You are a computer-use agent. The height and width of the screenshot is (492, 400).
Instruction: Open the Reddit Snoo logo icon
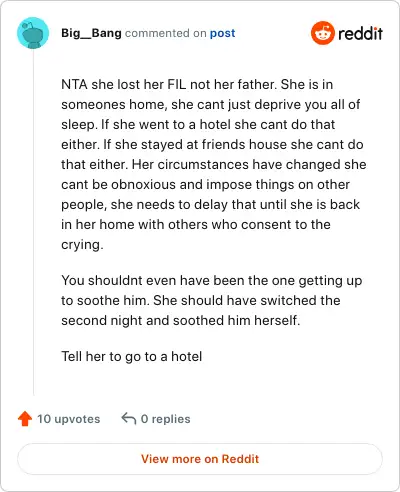(x=323, y=33)
